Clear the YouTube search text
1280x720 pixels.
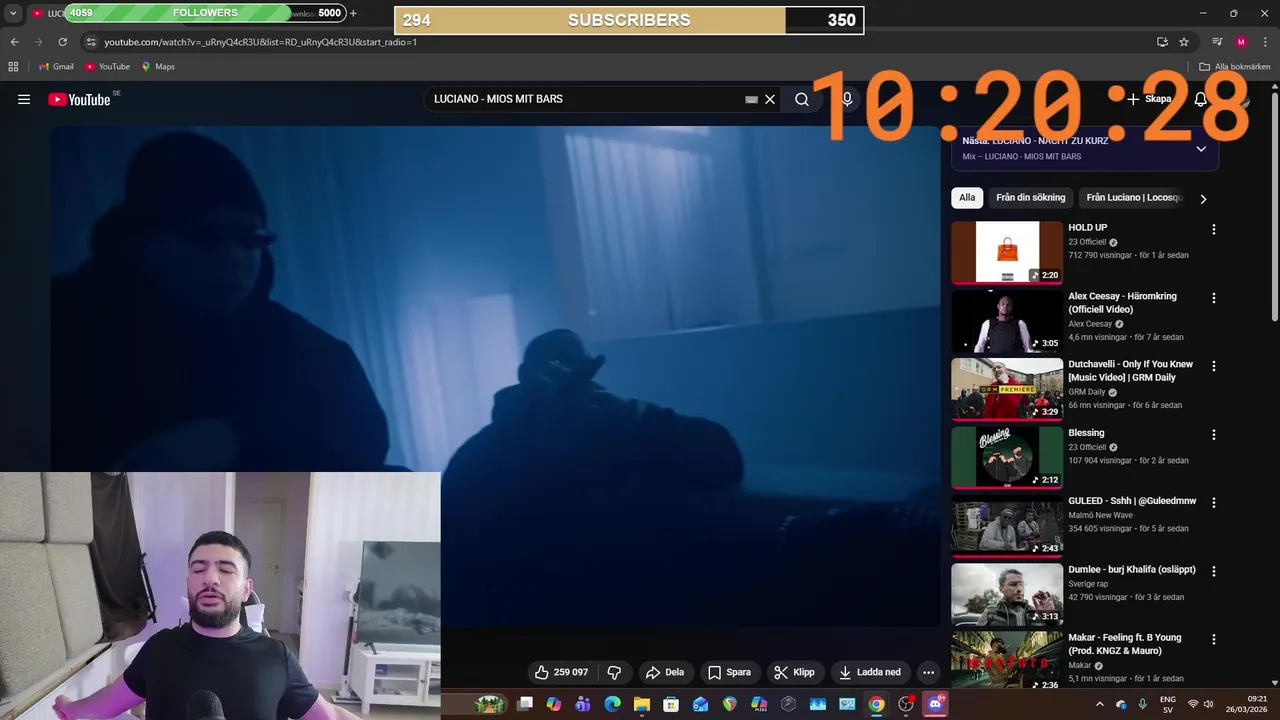[770, 99]
